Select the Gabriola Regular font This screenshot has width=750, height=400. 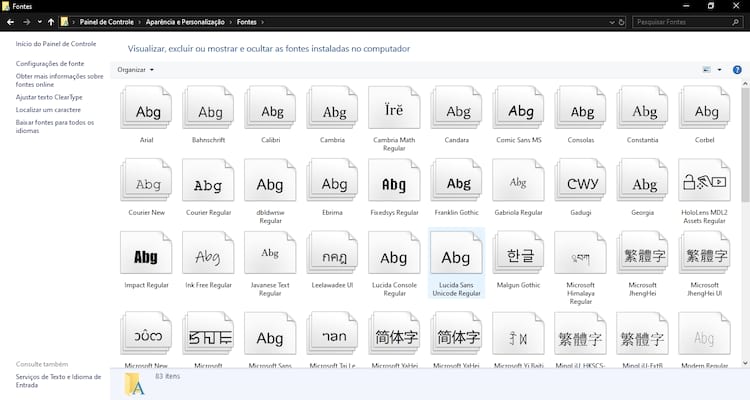518,180
